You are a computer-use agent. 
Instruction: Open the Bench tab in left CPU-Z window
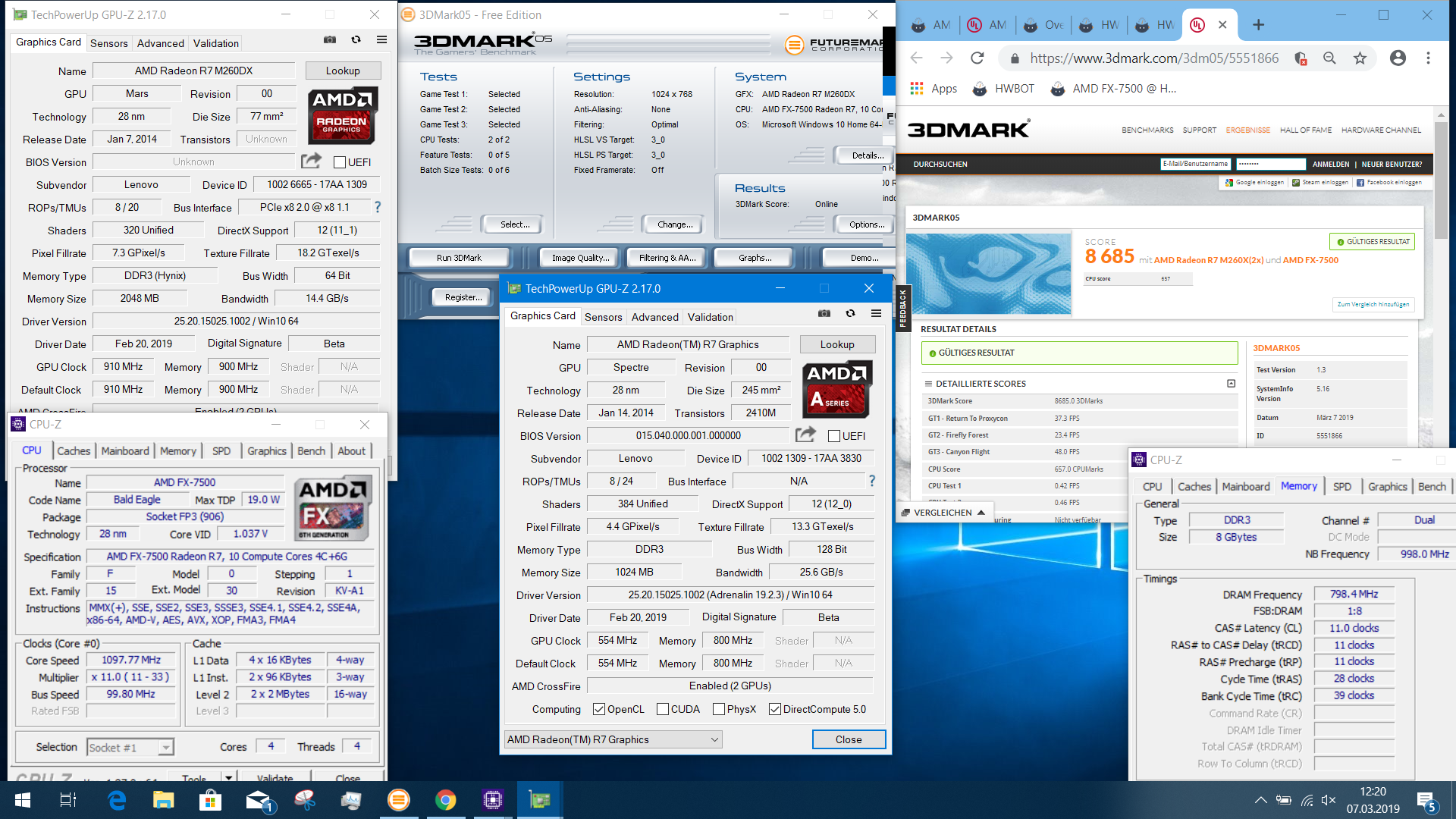[x=311, y=450]
